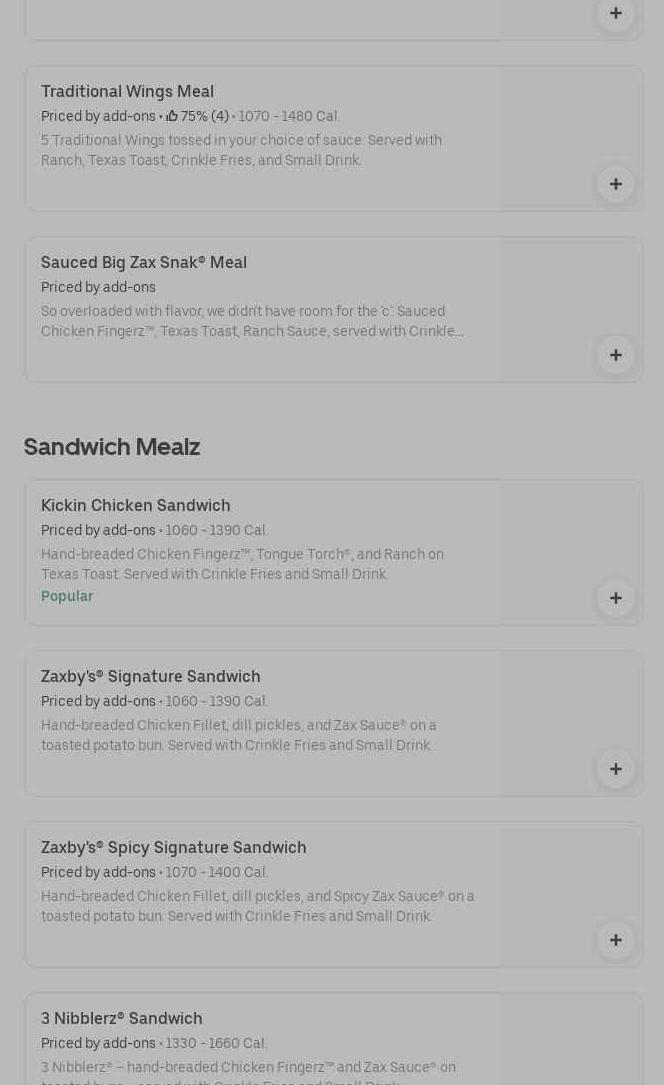Click Zaxby's Signature Sandwich description text
The image size is (664, 1085).
click(238, 735)
